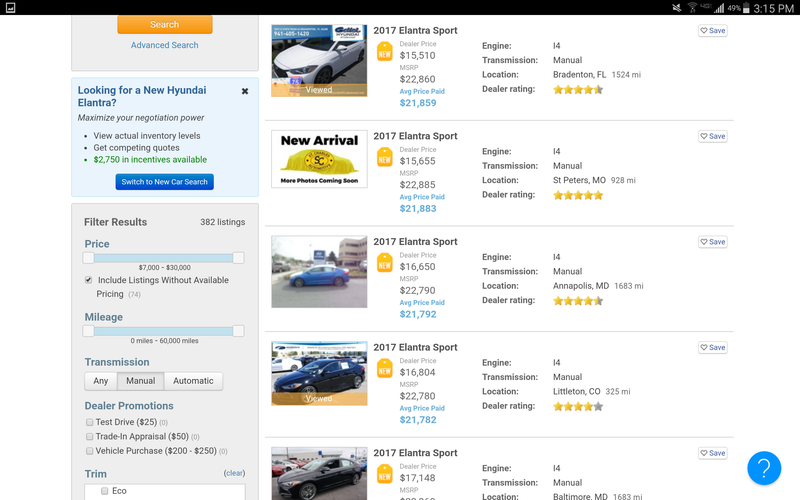Click the Bradenton, FL location text
The width and height of the screenshot is (800, 500).
(x=580, y=74)
